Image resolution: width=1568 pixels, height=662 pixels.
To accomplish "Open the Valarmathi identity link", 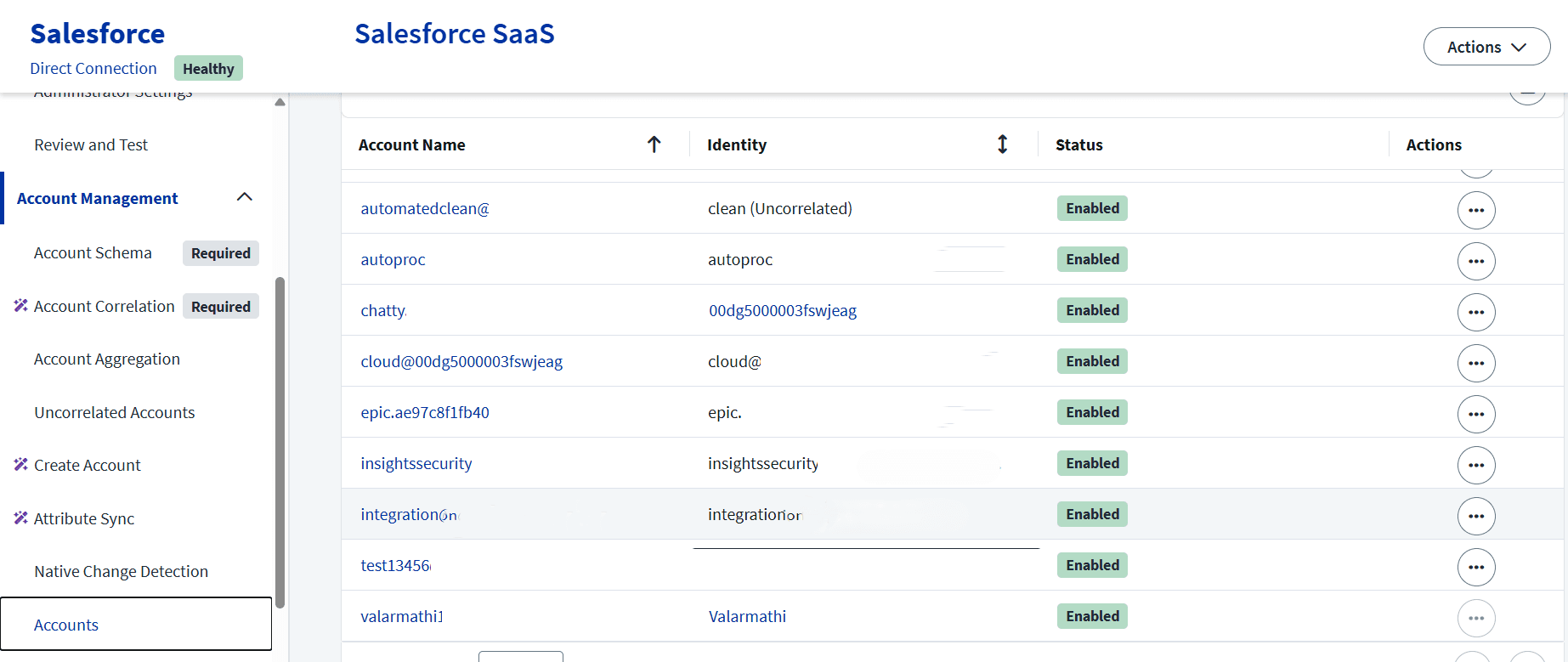I will click(x=747, y=617).
